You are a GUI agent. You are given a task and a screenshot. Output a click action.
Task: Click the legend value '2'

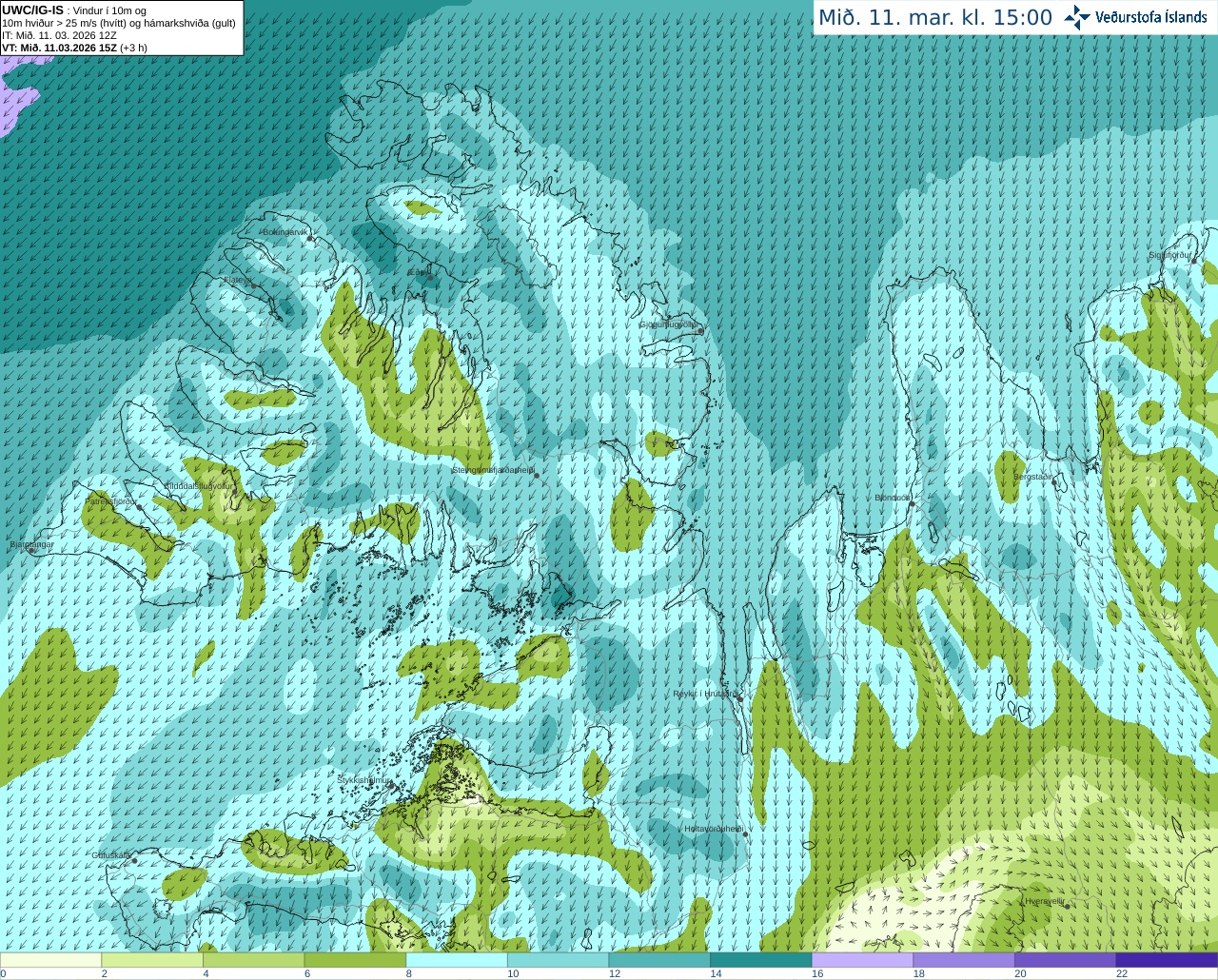pyautogui.click(x=105, y=973)
